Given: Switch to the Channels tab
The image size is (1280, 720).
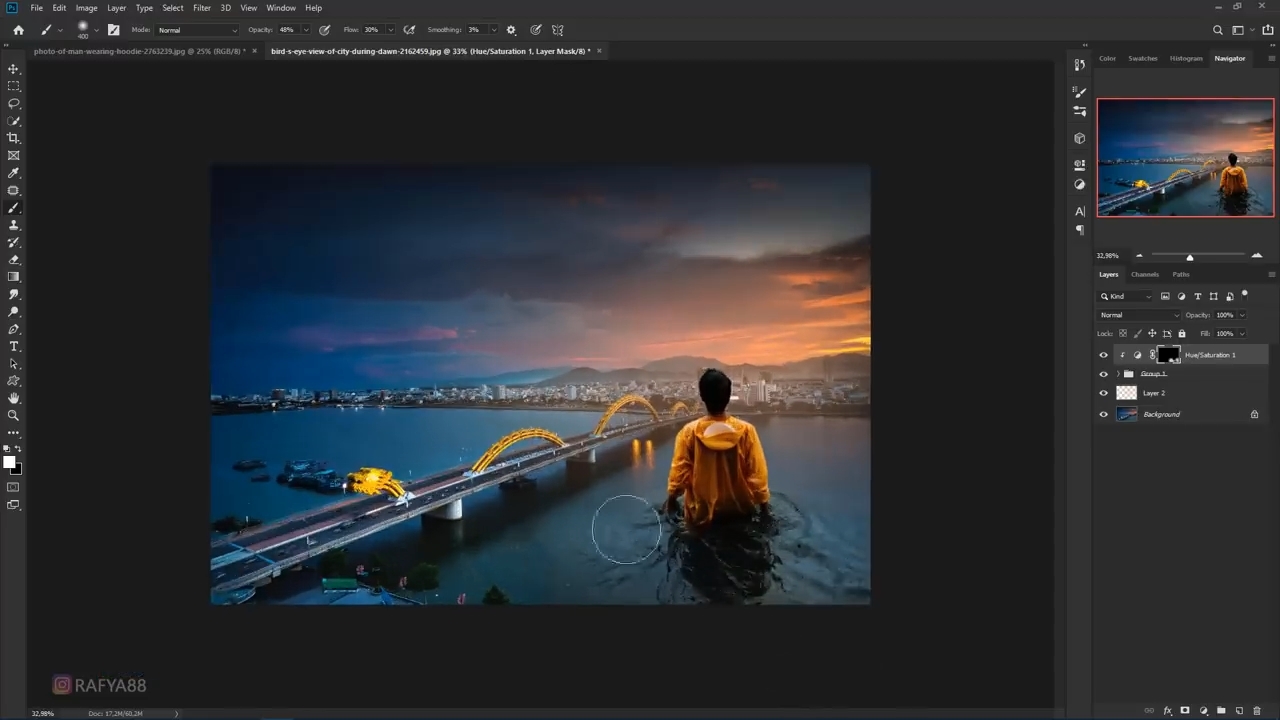Looking at the screenshot, I should 1145,274.
